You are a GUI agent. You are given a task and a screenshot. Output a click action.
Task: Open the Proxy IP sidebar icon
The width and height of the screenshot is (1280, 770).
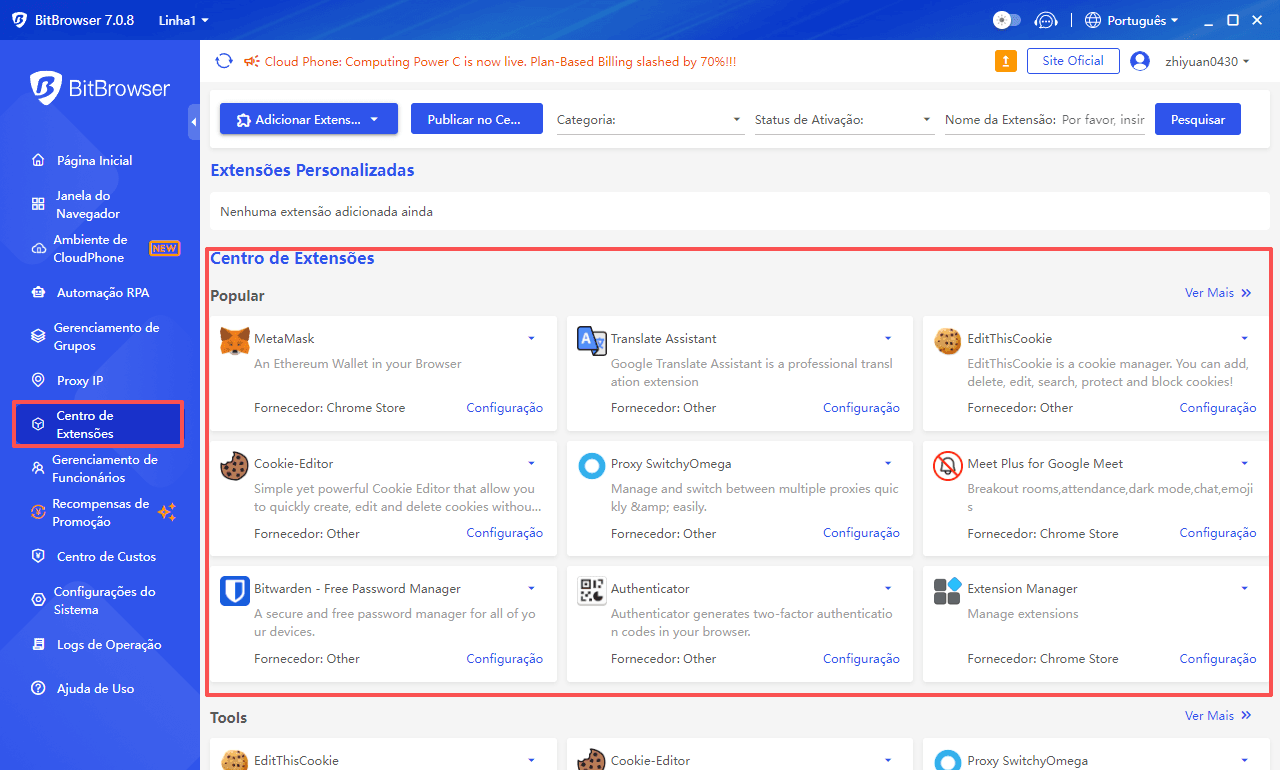(39, 380)
